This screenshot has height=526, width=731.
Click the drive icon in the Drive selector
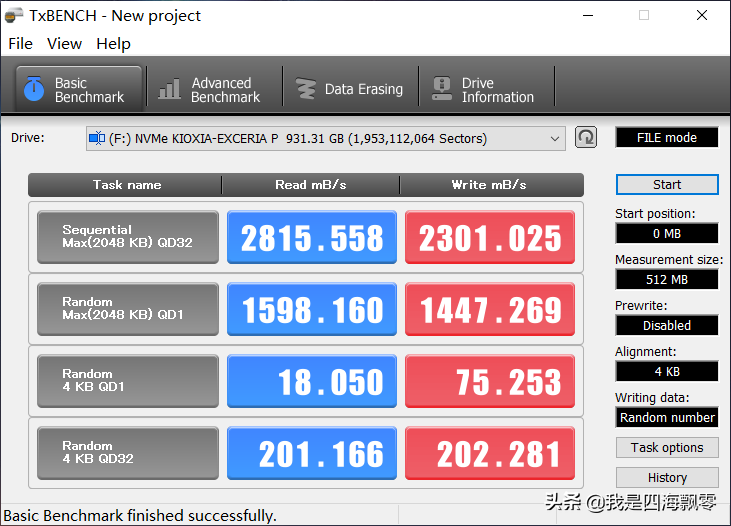(x=97, y=138)
